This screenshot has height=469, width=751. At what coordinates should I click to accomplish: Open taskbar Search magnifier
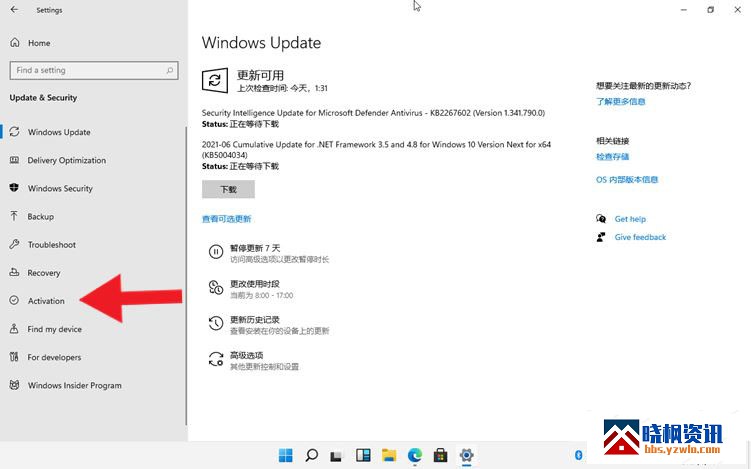click(x=311, y=455)
